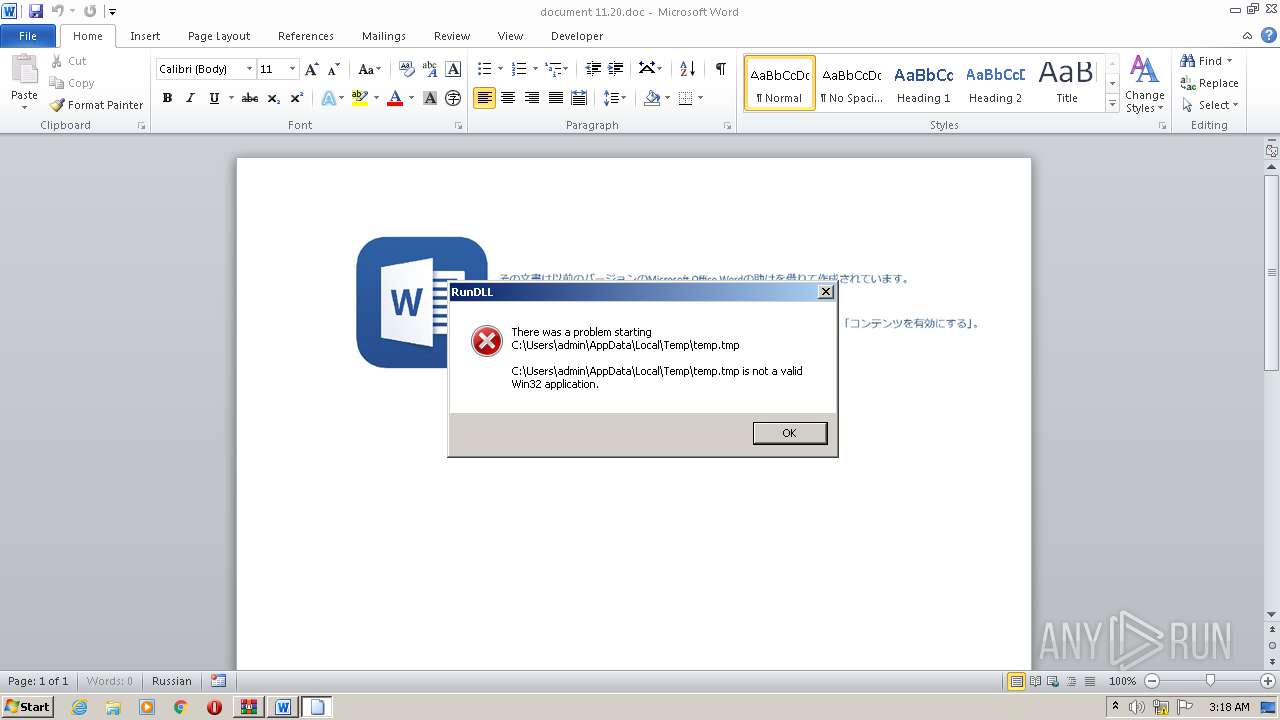Open Change Styles dropdown
Viewport: 1280px width, 720px height.
tap(1144, 84)
